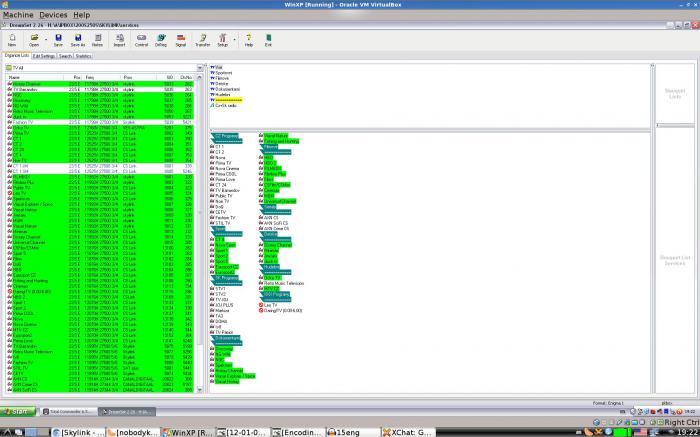The image size is (700, 437).
Task: Open a settings file via Open icon
Action: tap(34, 40)
